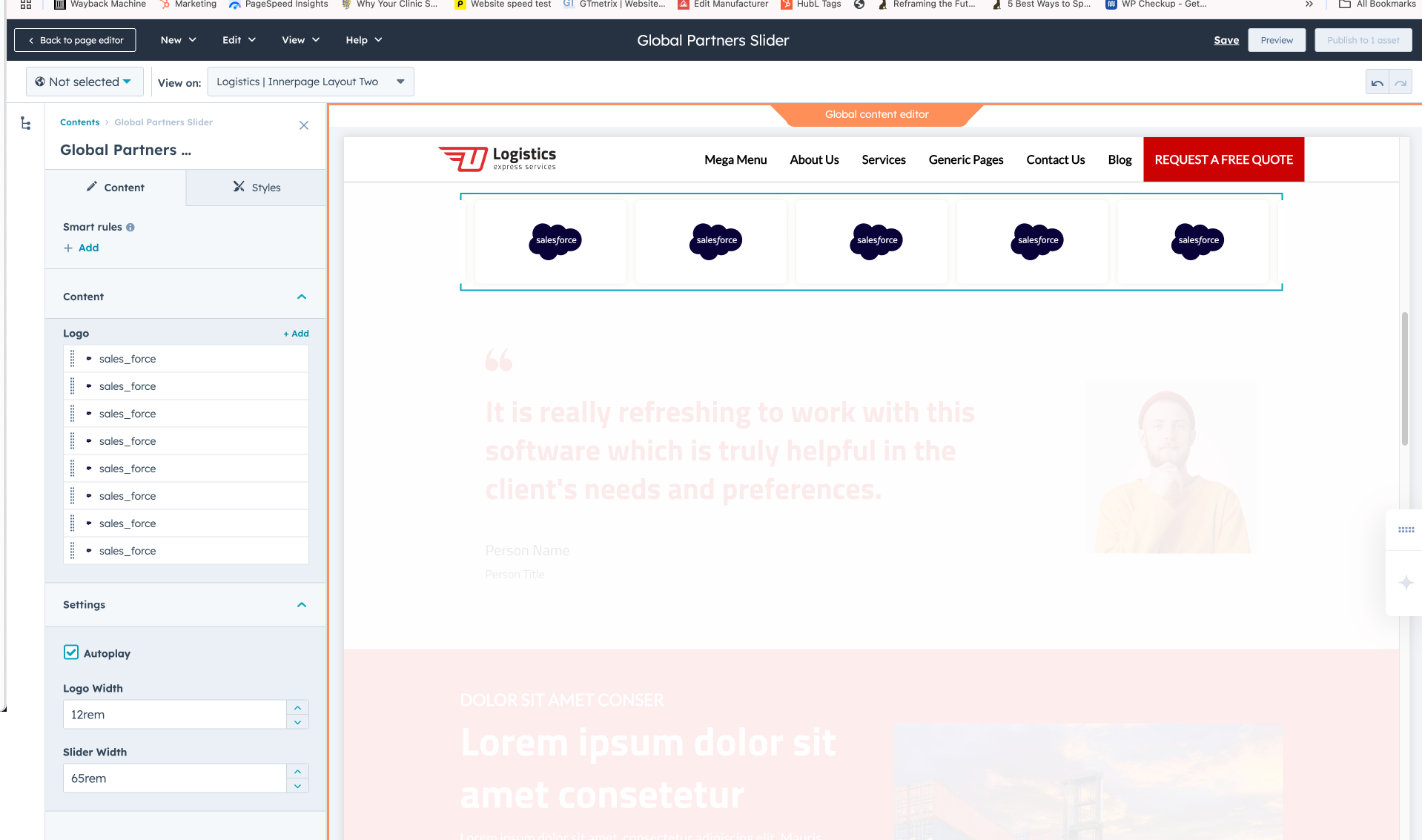This screenshot has height=840, width=1422.
Task: Click drag handle of first sales_force item
Action: click(73, 359)
